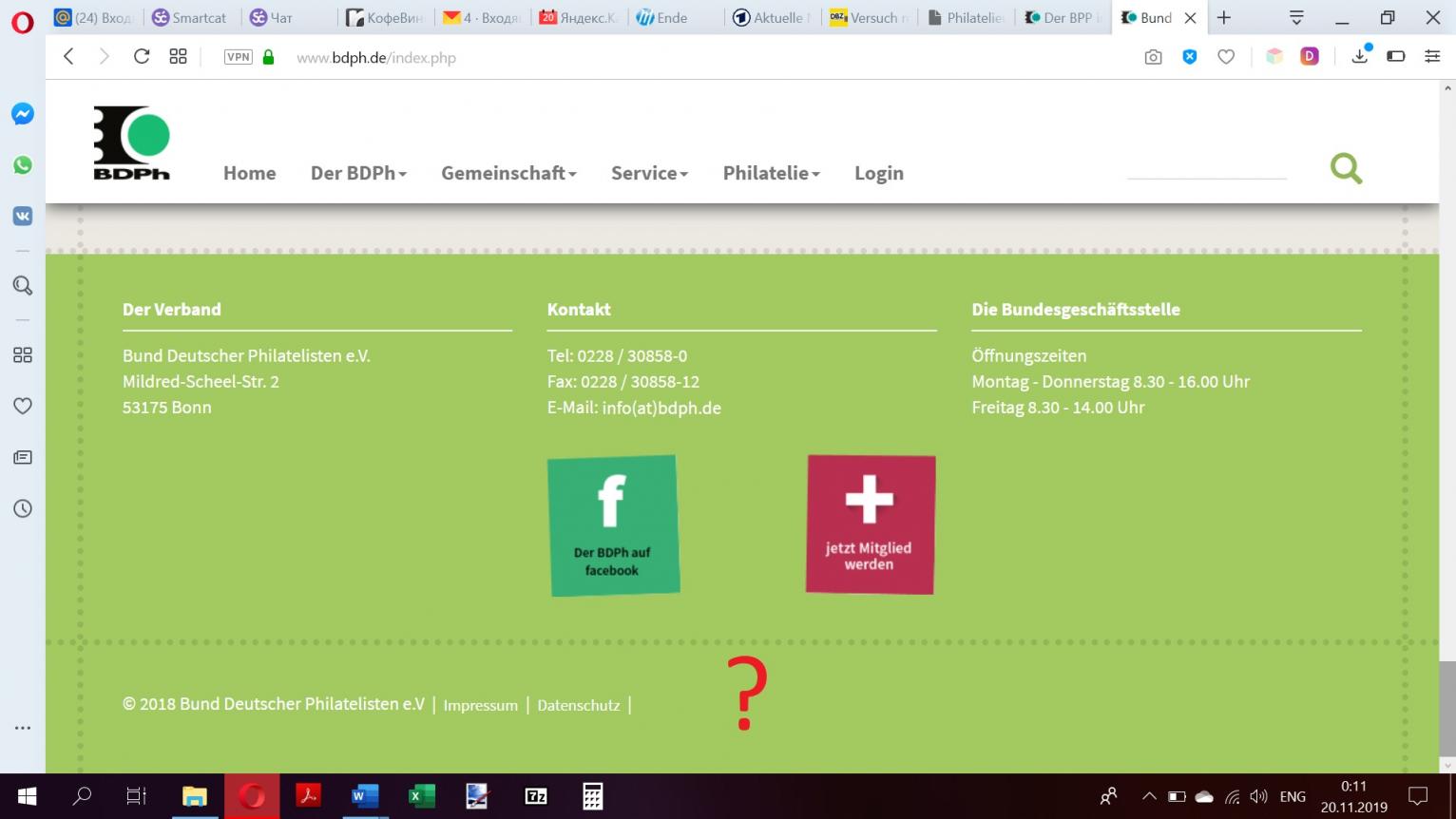Open personal news in sidebar
Image resolution: width=1456 pixels, height=819 pixels.
click(x=23, y=457)
